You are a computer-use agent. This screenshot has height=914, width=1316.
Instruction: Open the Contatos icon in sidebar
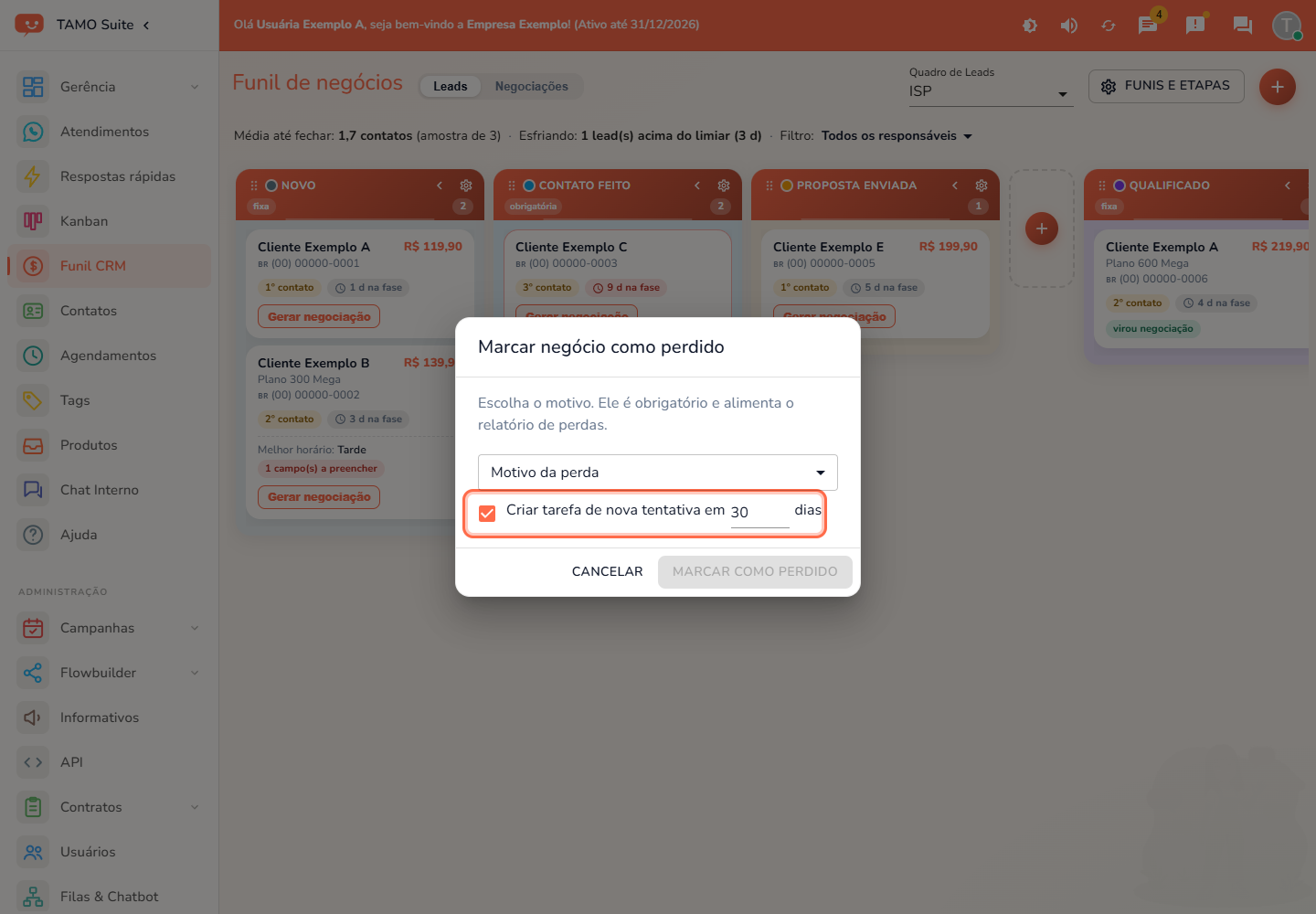point(33,311)
